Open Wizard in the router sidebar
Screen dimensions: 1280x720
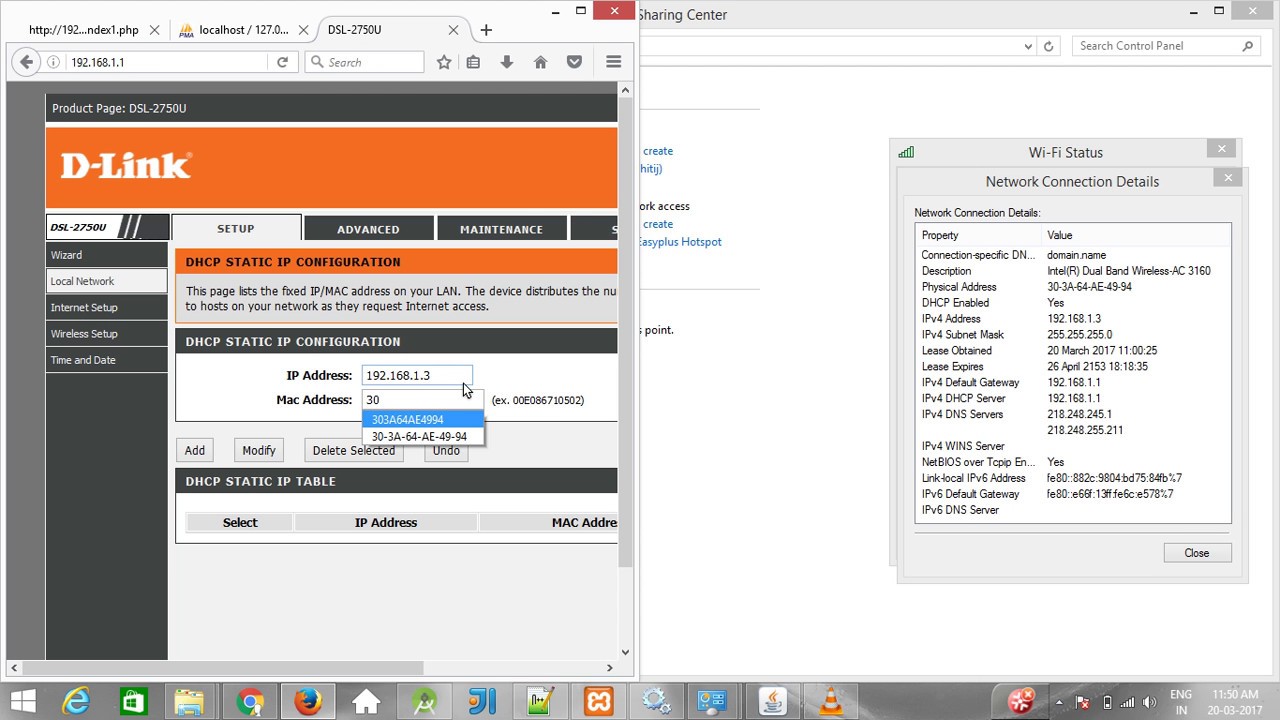[107, 255]
